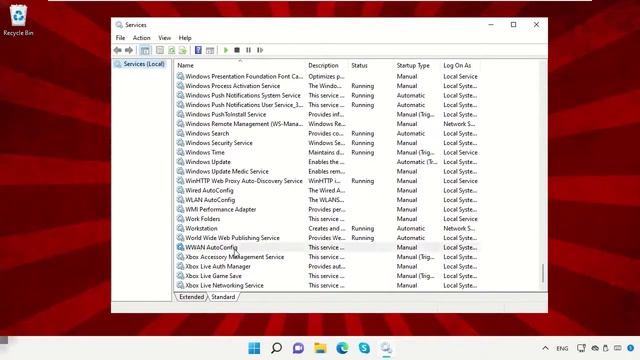640x360 pixels.
Task: Sort by the Log On As column header
Action: point(459,65)
